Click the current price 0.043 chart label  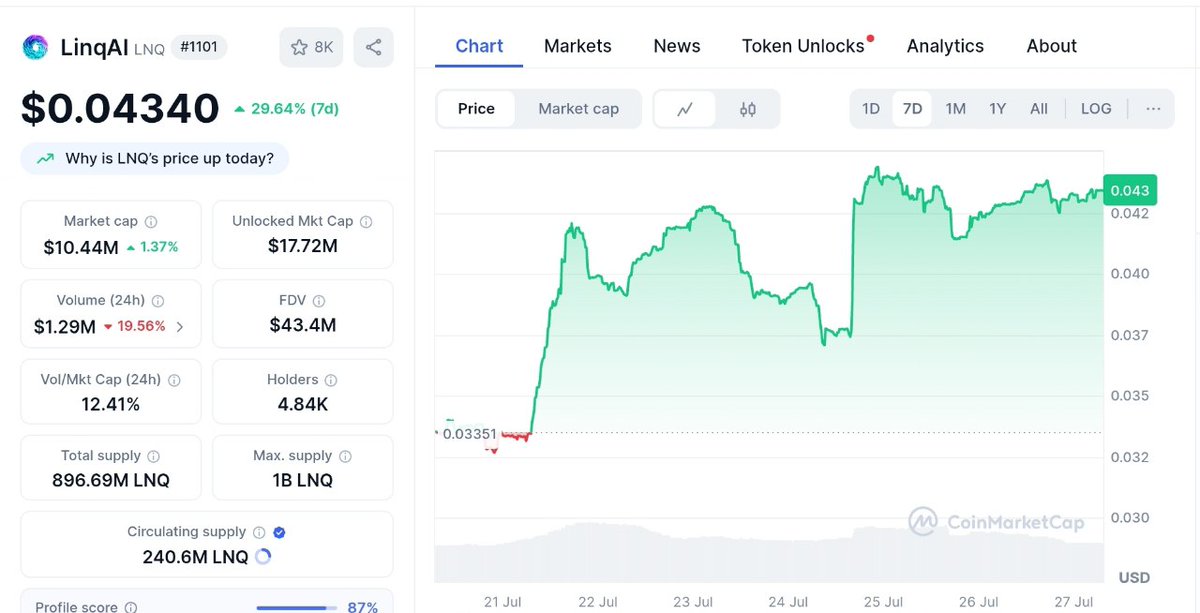click(1129, 190)
